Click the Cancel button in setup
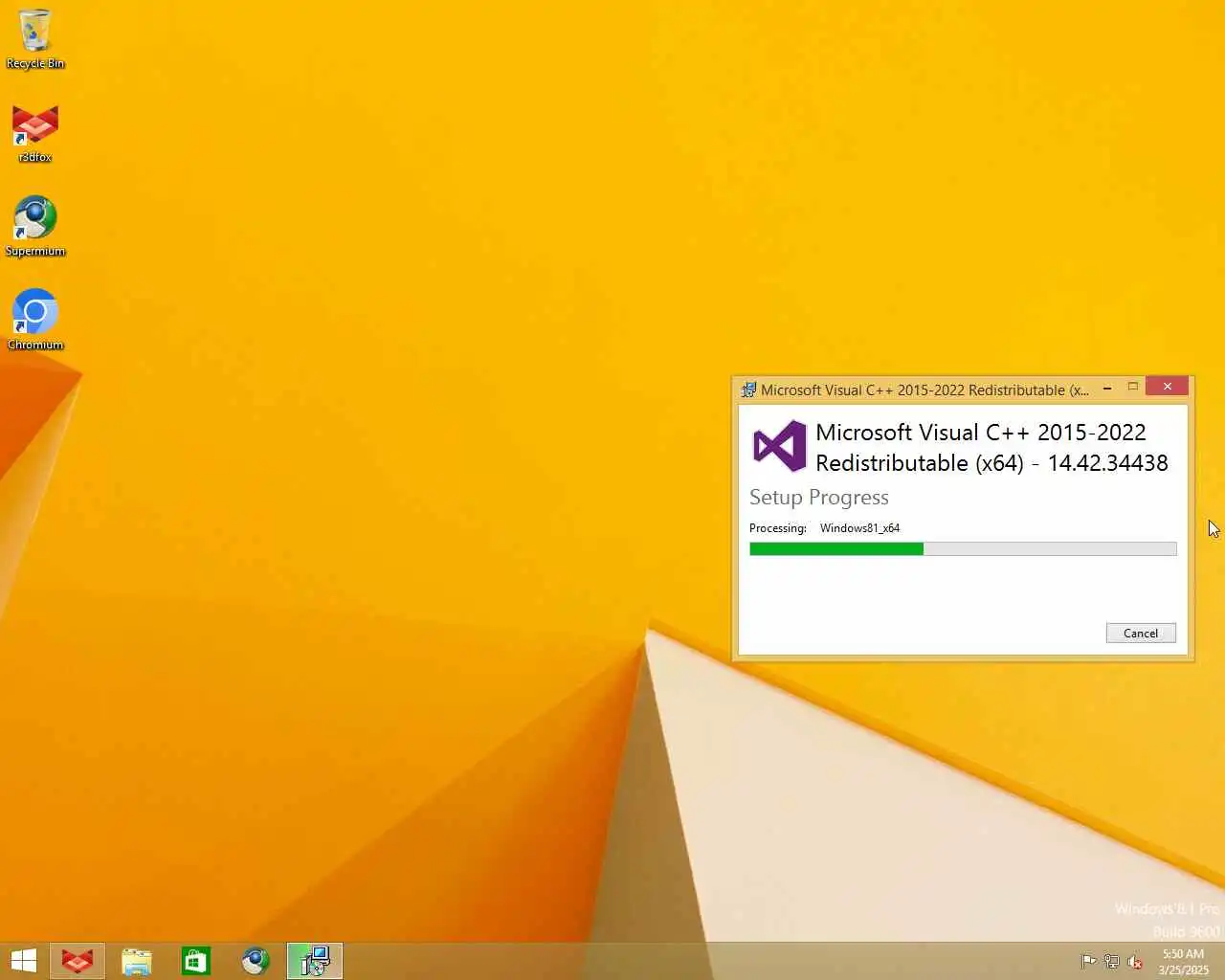Screen dimensions: 1225x980 click(x=1141, y=633)
